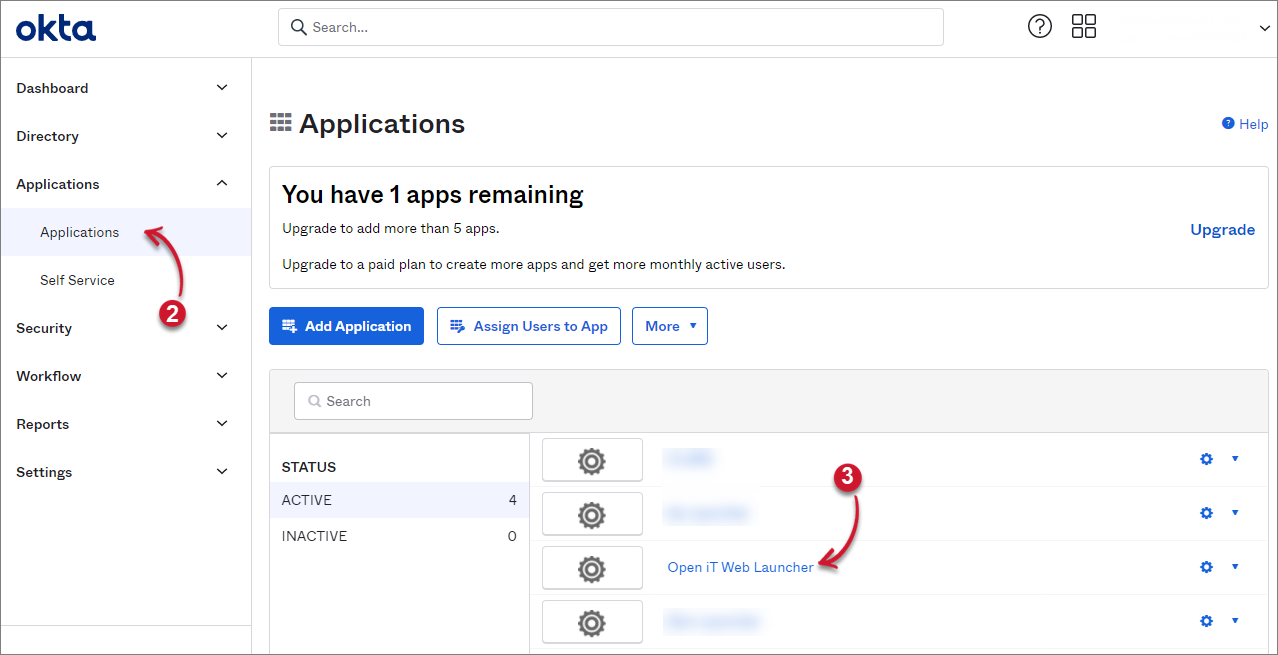1278x655 pixels.
Task: Collapse the Applications section in the sidebar
Action: point(221,183)
